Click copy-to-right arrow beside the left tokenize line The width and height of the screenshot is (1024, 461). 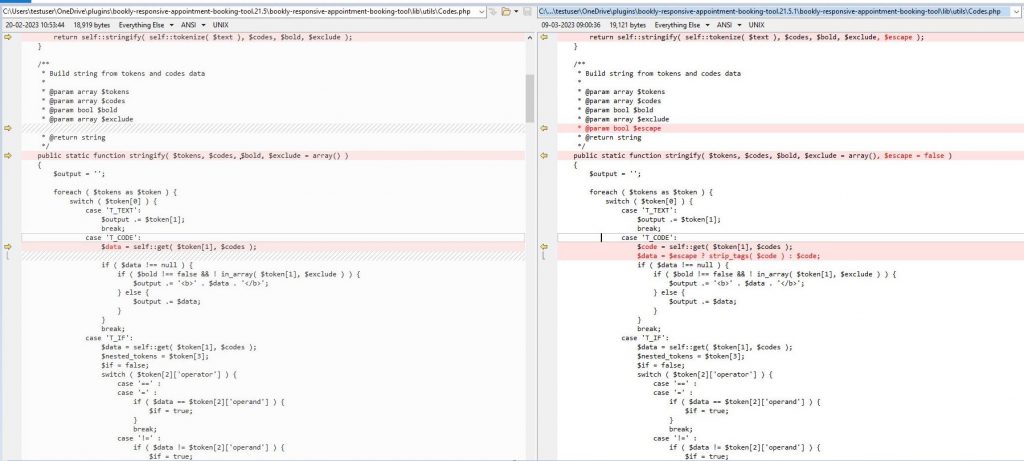(x=8, y=36)
